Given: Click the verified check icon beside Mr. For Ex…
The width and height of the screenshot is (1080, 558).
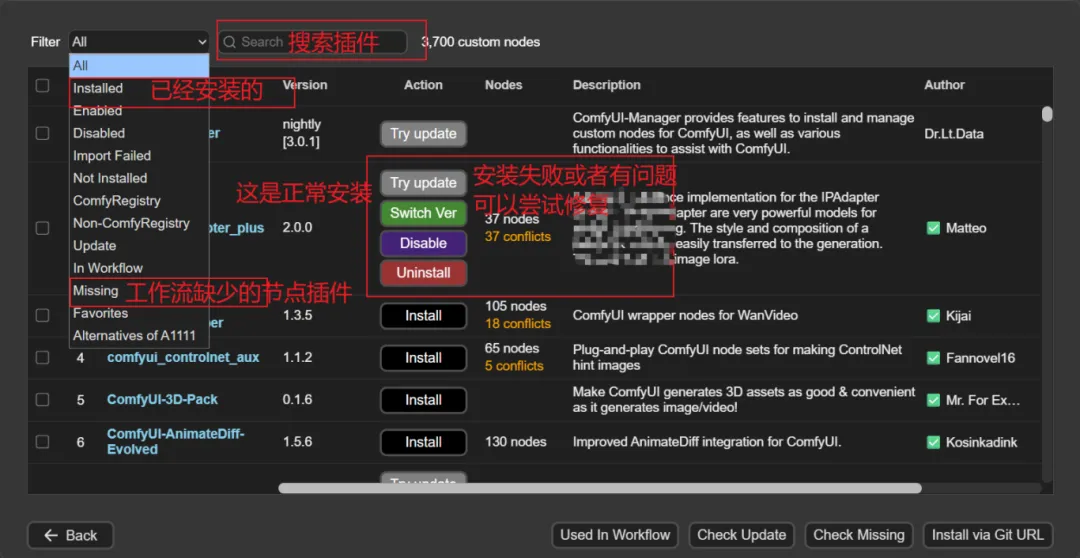Looking at the screenshot, I should click(933, 400).
